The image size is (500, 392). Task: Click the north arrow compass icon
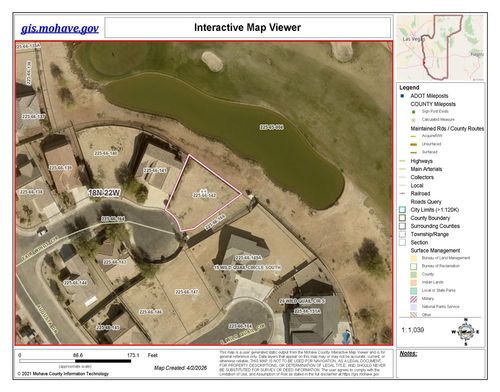tap(465, 332)
